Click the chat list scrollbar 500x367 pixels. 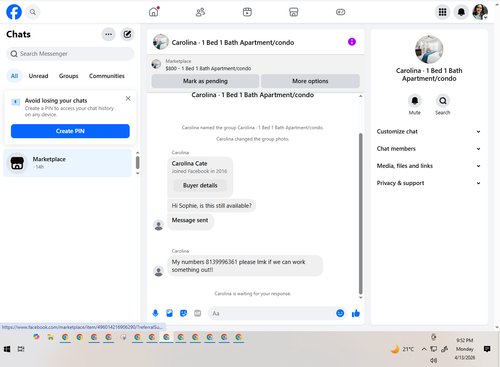(x=138, y=163)
